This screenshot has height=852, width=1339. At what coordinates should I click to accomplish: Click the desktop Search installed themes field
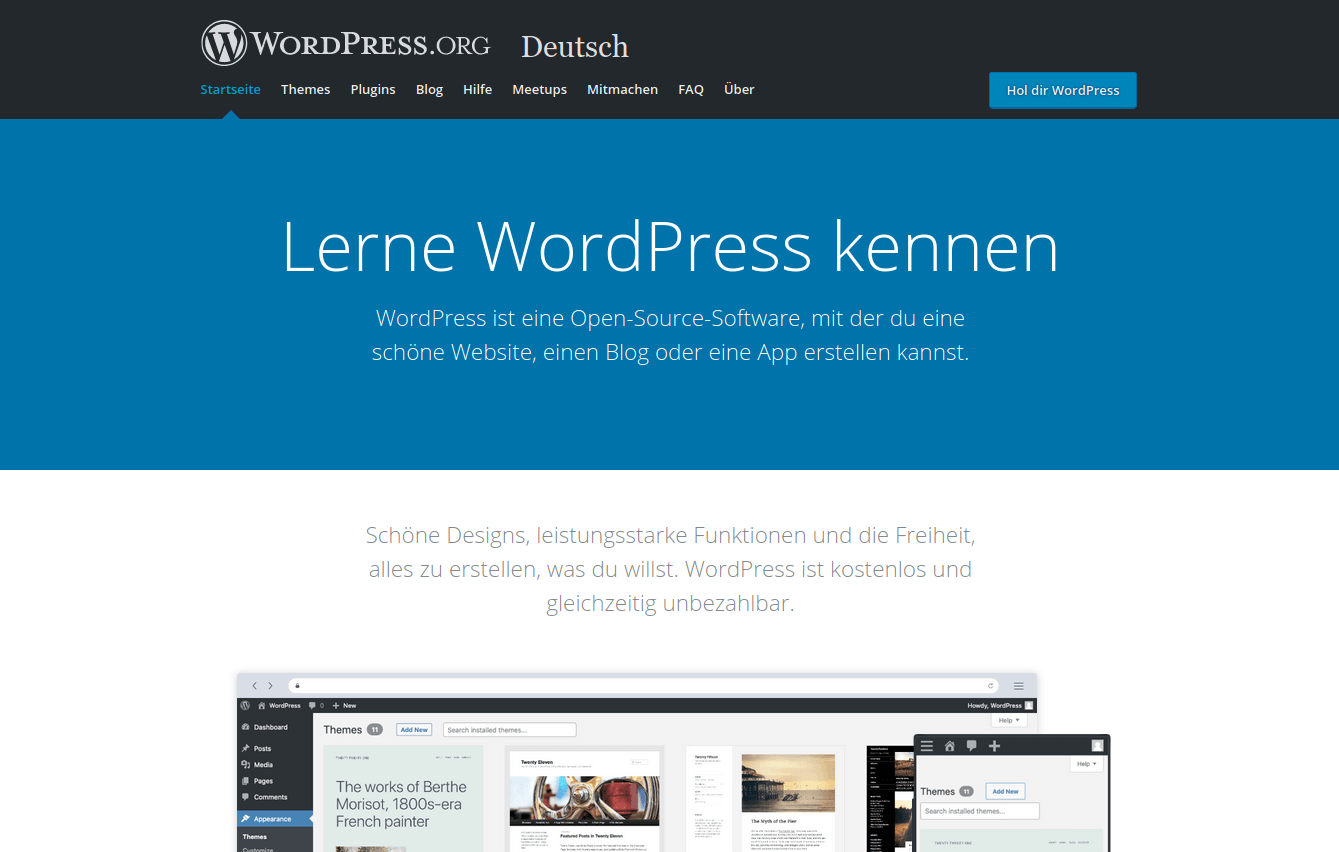[510, 730]
